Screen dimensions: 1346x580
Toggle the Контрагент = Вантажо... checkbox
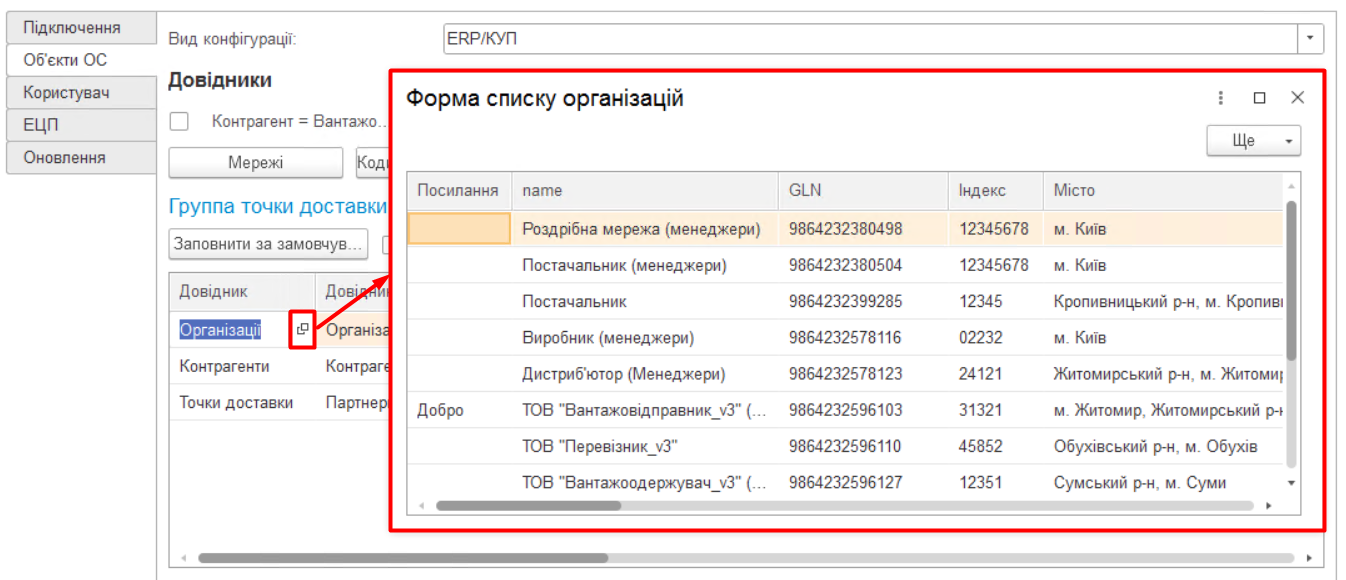[x=179, y=121]
